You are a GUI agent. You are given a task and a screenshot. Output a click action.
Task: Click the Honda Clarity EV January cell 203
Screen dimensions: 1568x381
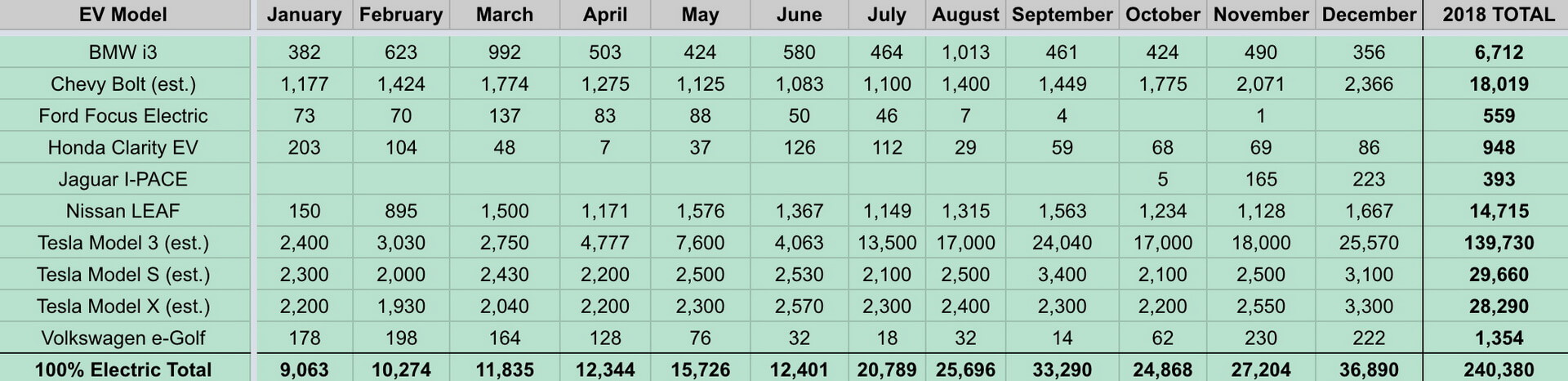coord(304,148)
